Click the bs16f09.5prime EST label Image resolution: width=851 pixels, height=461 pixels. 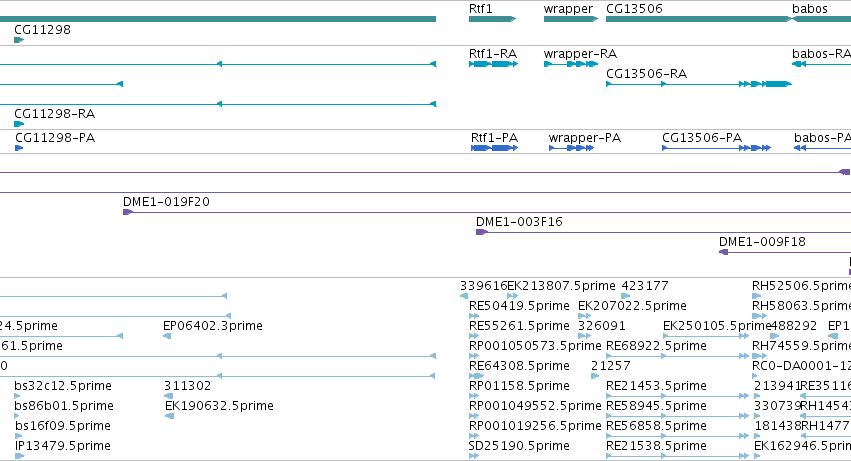[63, 425]
